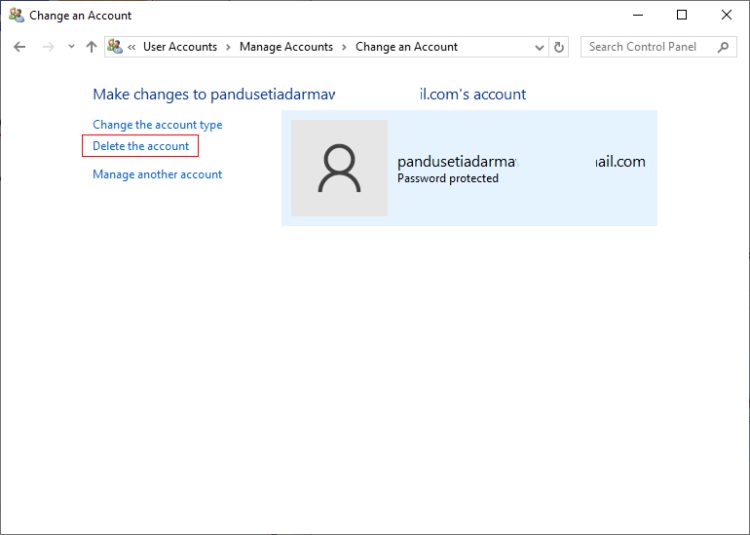Select Delete the account link
Image resolution: width=750 pixels, height=535 pixels.
tap(141, 146)
